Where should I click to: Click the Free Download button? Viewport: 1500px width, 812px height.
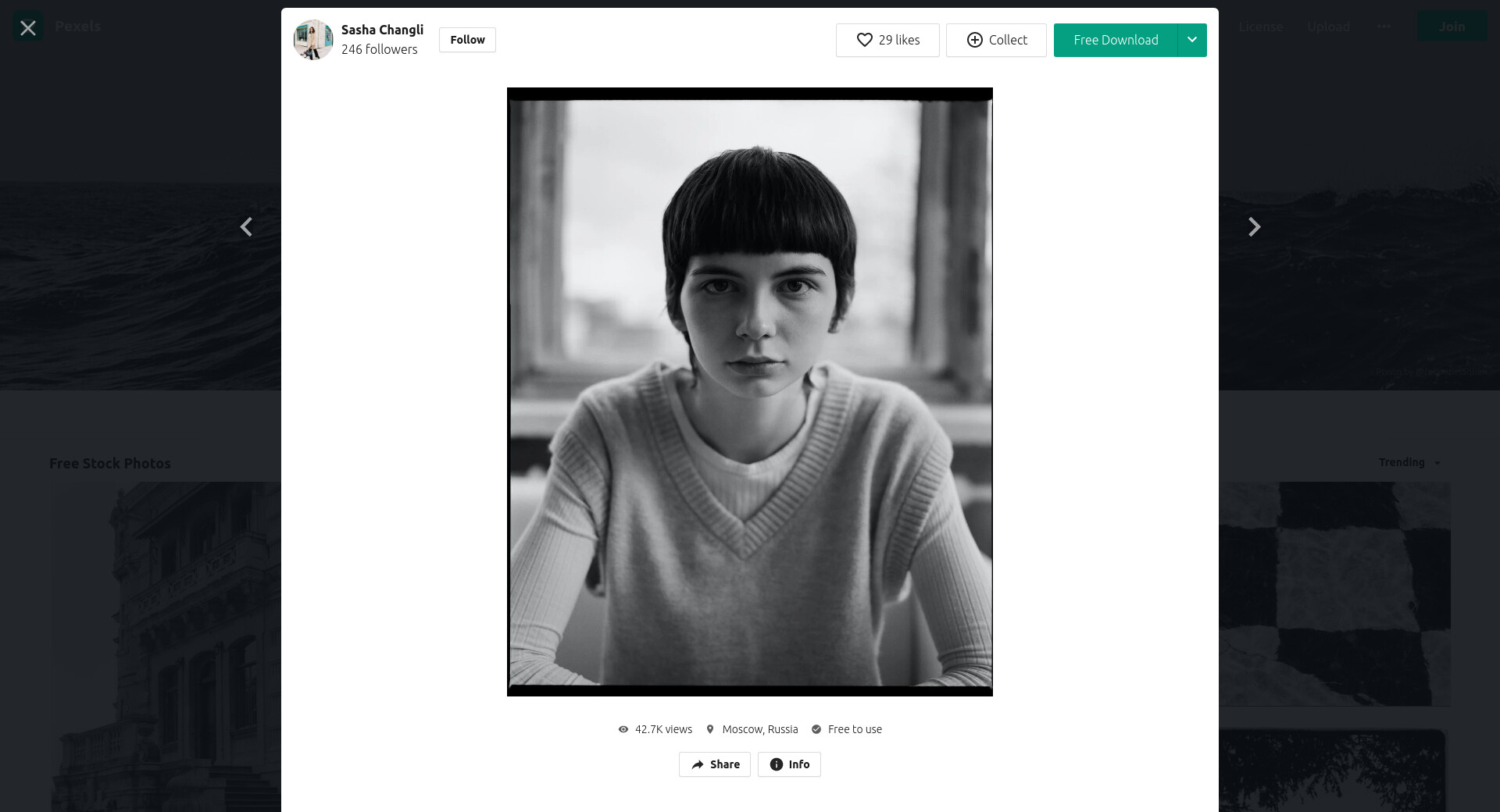[1116, 40]
